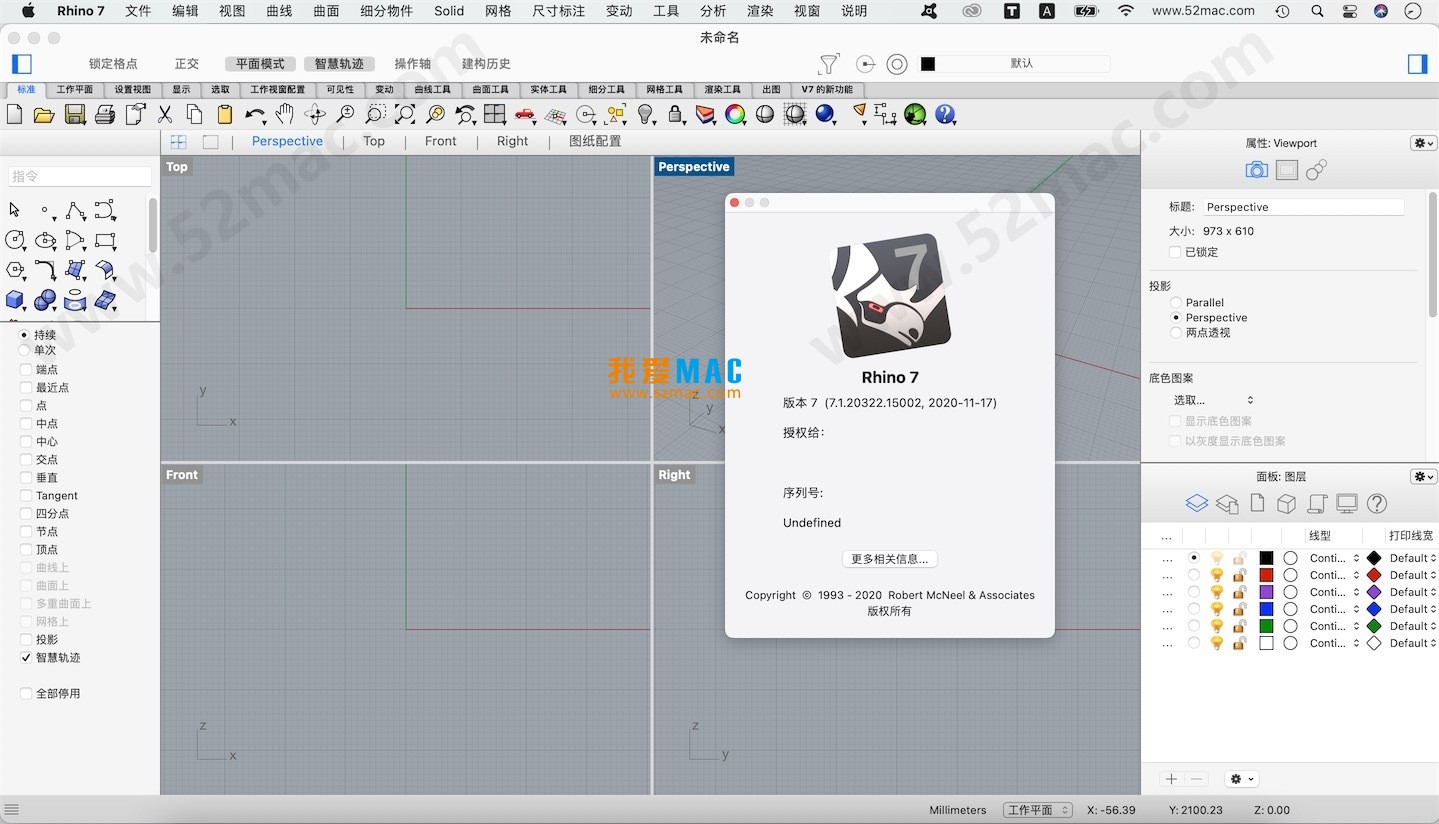Click the Pan view hand icon

(284, 115)
